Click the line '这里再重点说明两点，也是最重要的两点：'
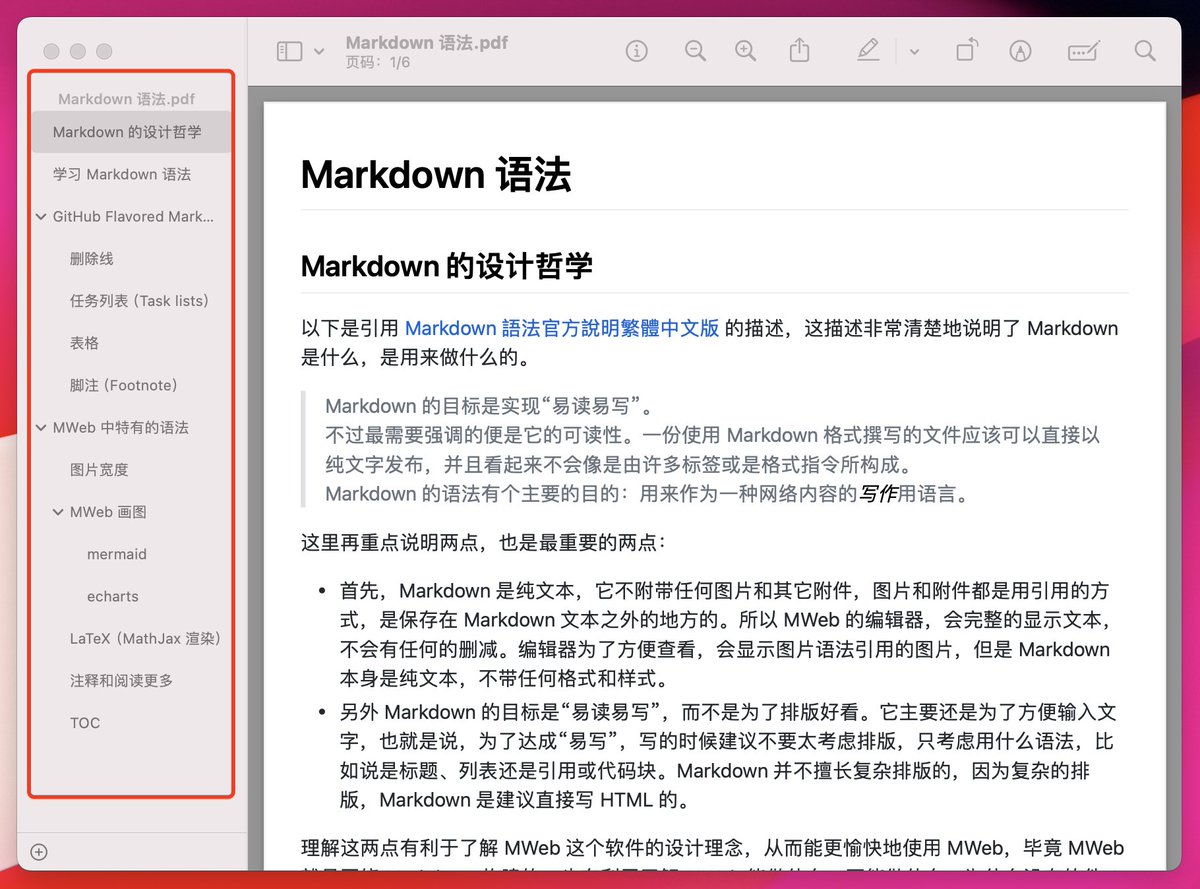Screen dimensions: 1200x889 tap(483, 542)
